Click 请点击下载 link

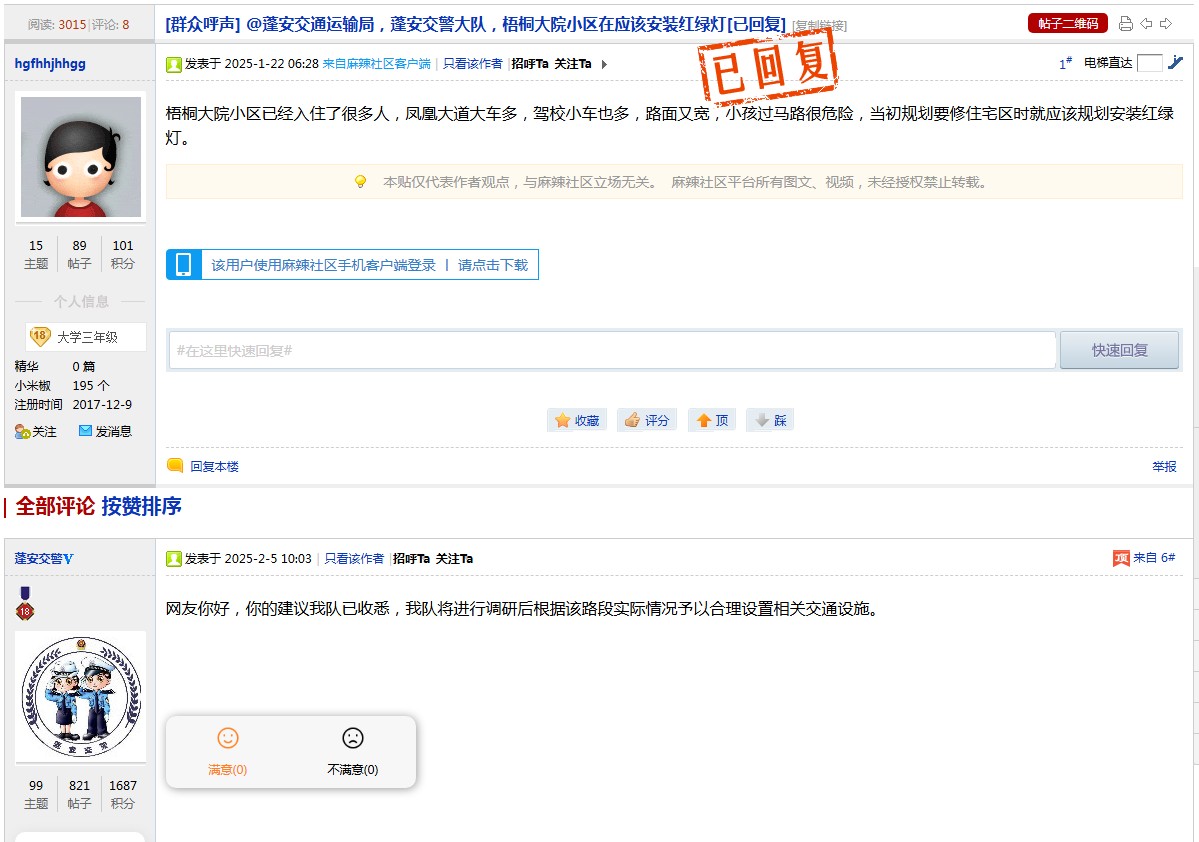(x=493, y=265)
